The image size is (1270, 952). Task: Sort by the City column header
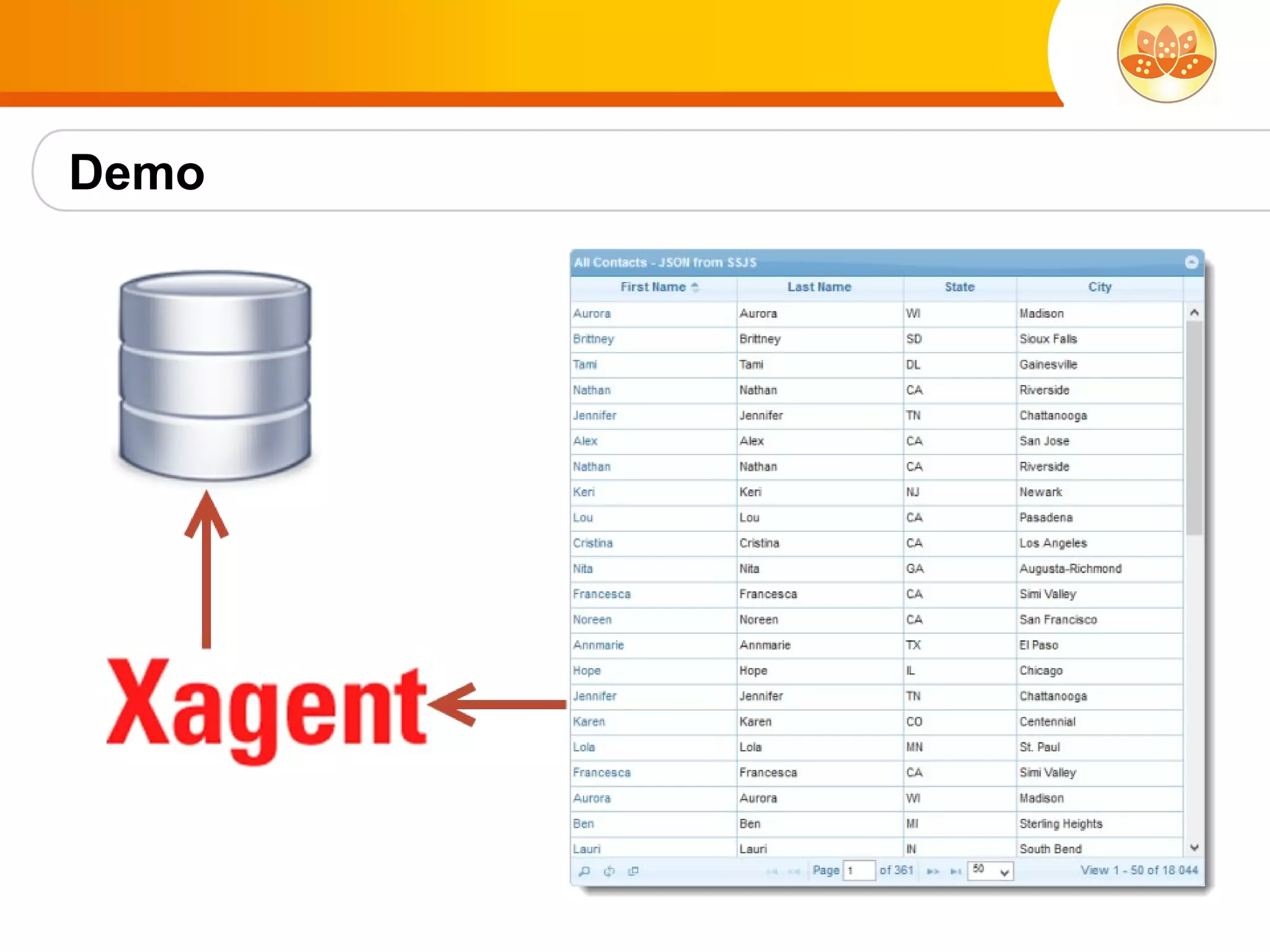[x=1099, y=287]
